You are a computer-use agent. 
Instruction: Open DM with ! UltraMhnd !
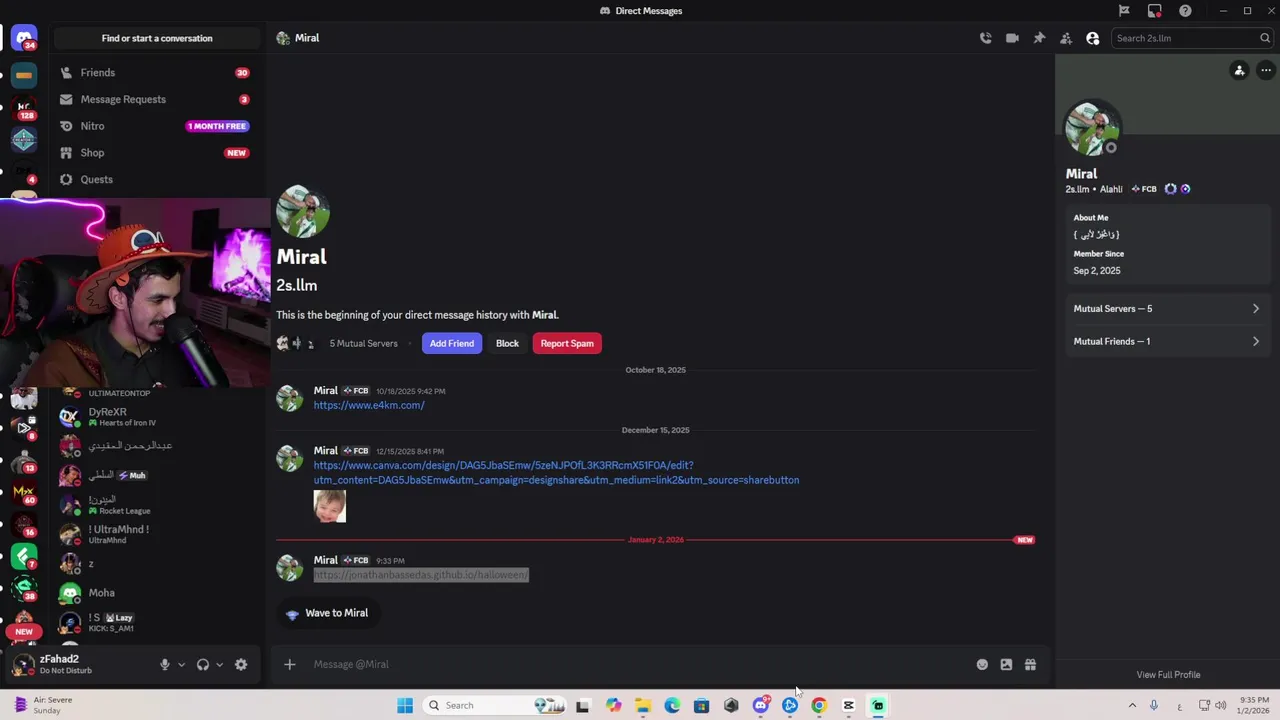pos(156,534)
